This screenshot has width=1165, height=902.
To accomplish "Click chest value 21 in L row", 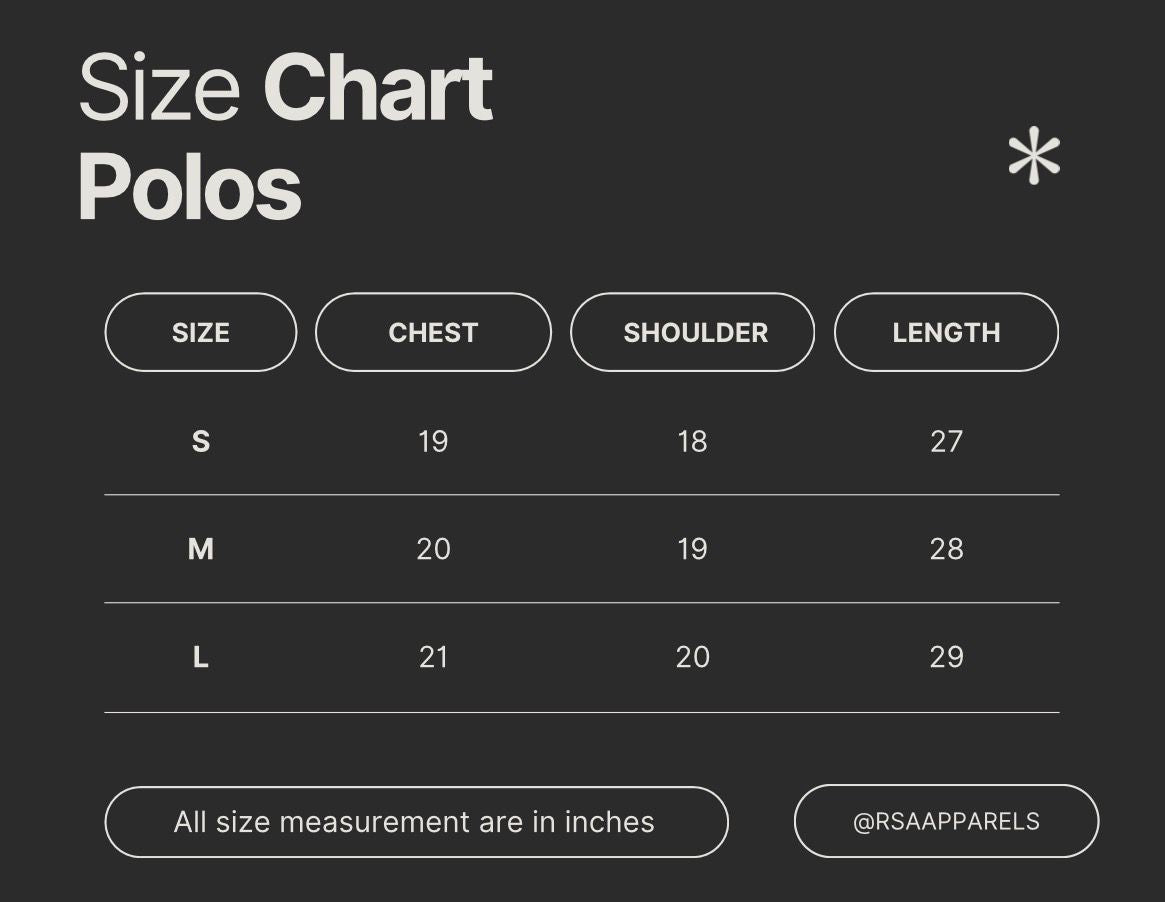I will (x=433, y=657).
